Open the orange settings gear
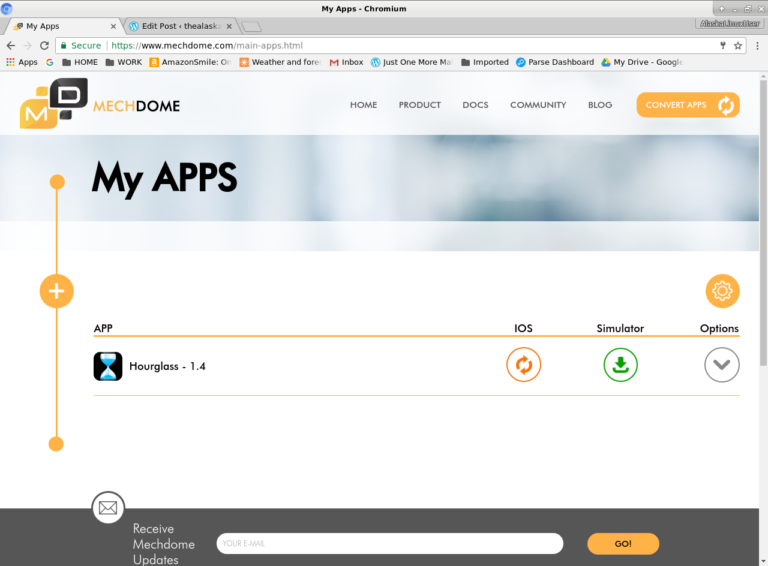 722,291
